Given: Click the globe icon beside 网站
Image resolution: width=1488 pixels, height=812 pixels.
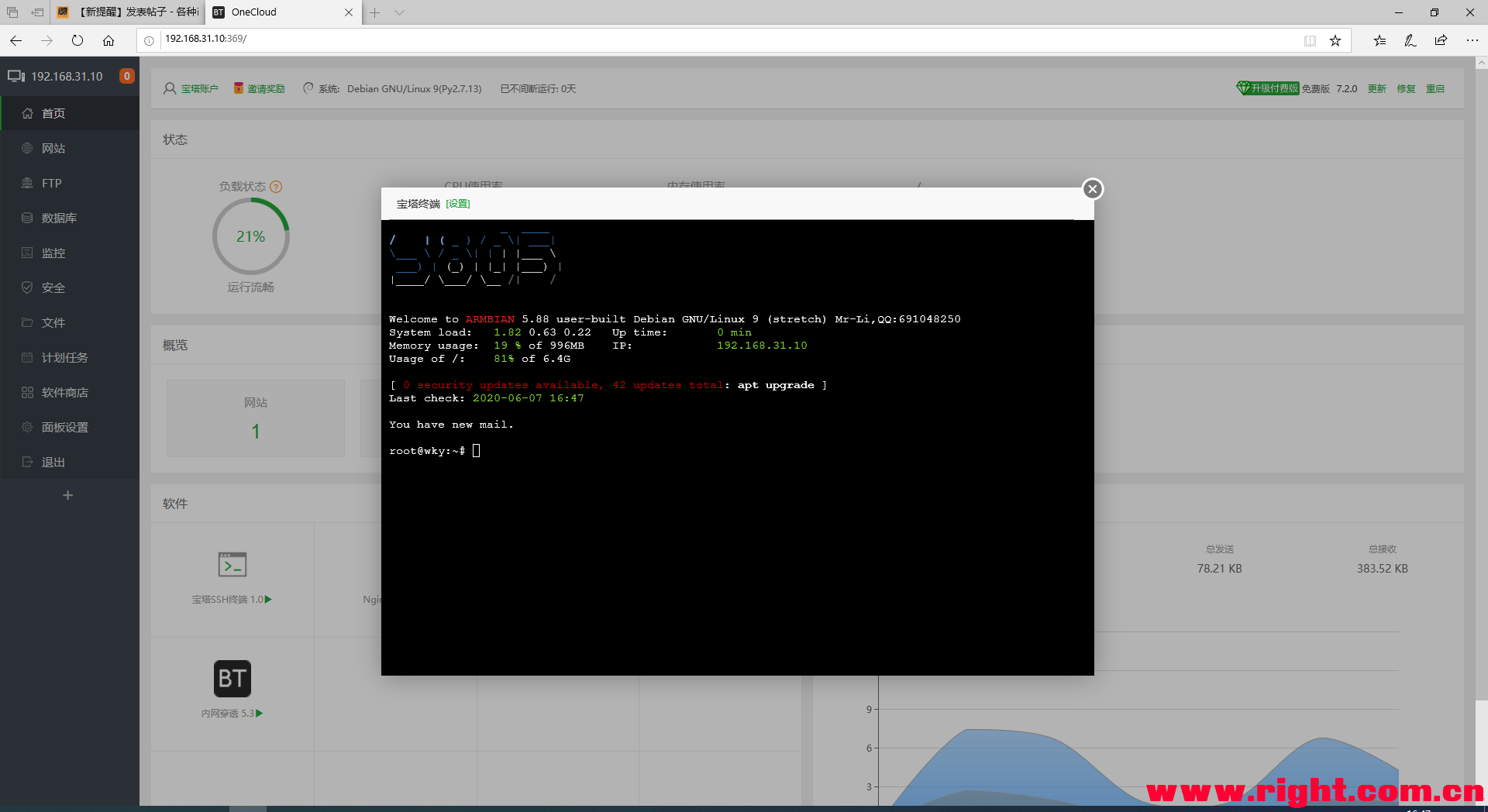Looking at the screenshot, I should 27,148.
